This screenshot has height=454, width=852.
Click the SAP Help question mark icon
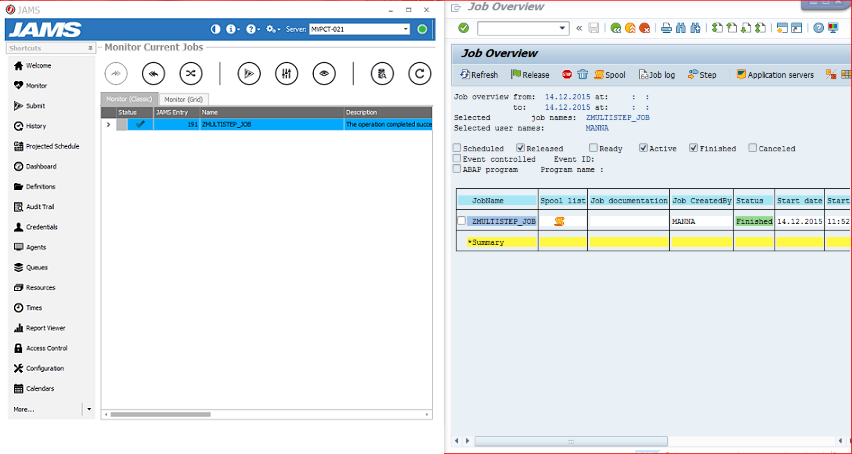point(818,28)
